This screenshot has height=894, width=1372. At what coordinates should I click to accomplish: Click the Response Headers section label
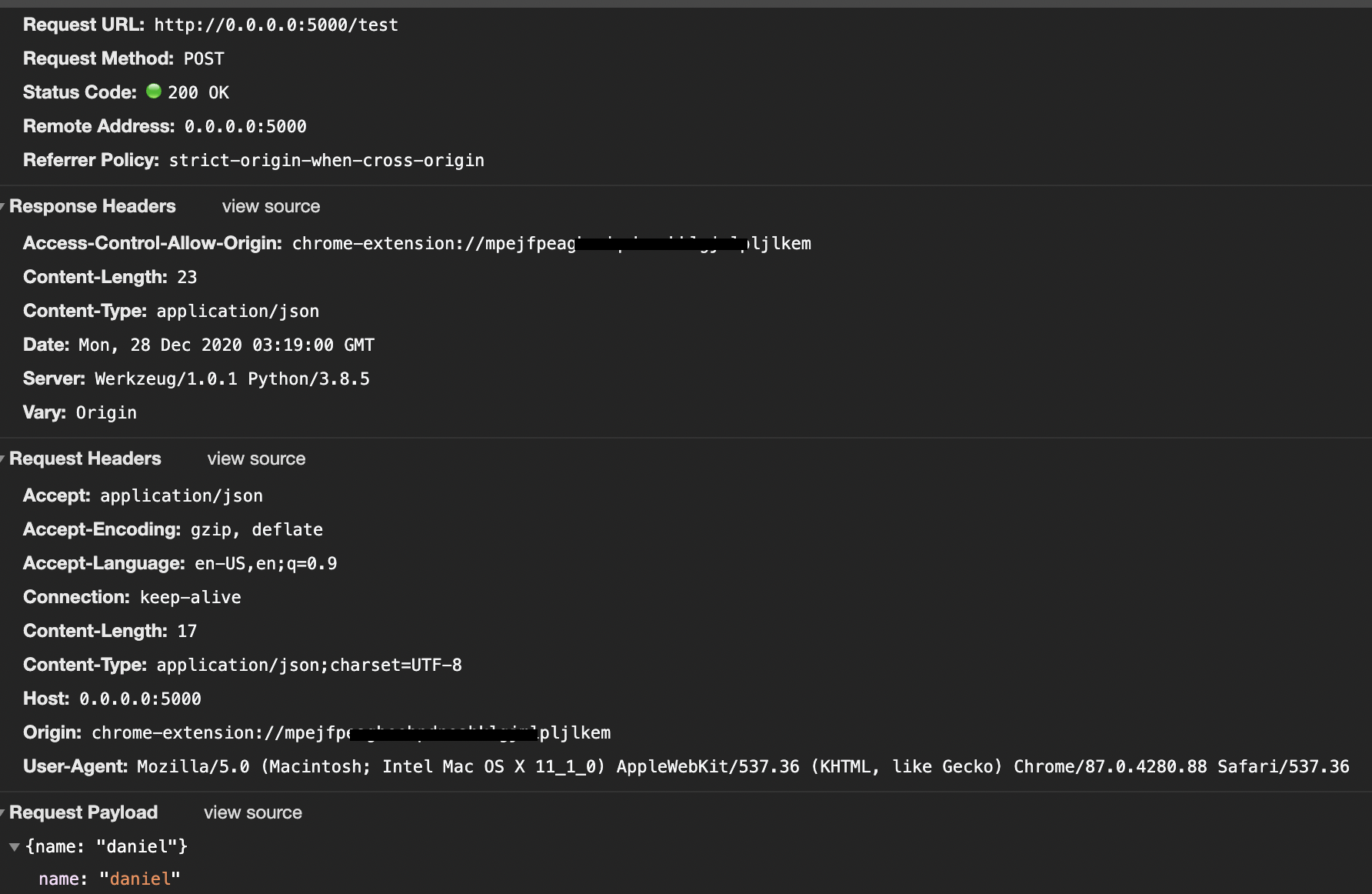click(x=92, y=205)
